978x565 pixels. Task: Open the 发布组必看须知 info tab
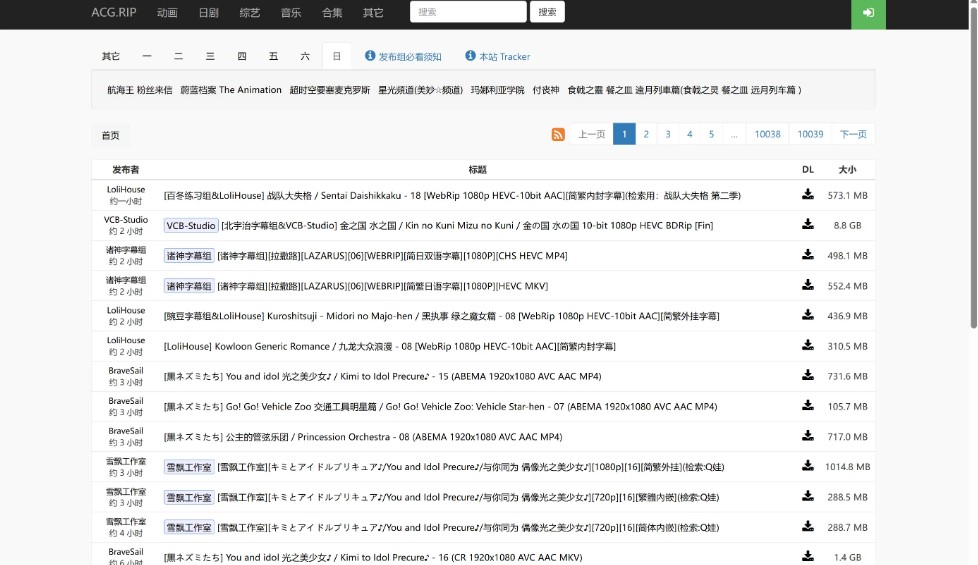tap(403, 57)
